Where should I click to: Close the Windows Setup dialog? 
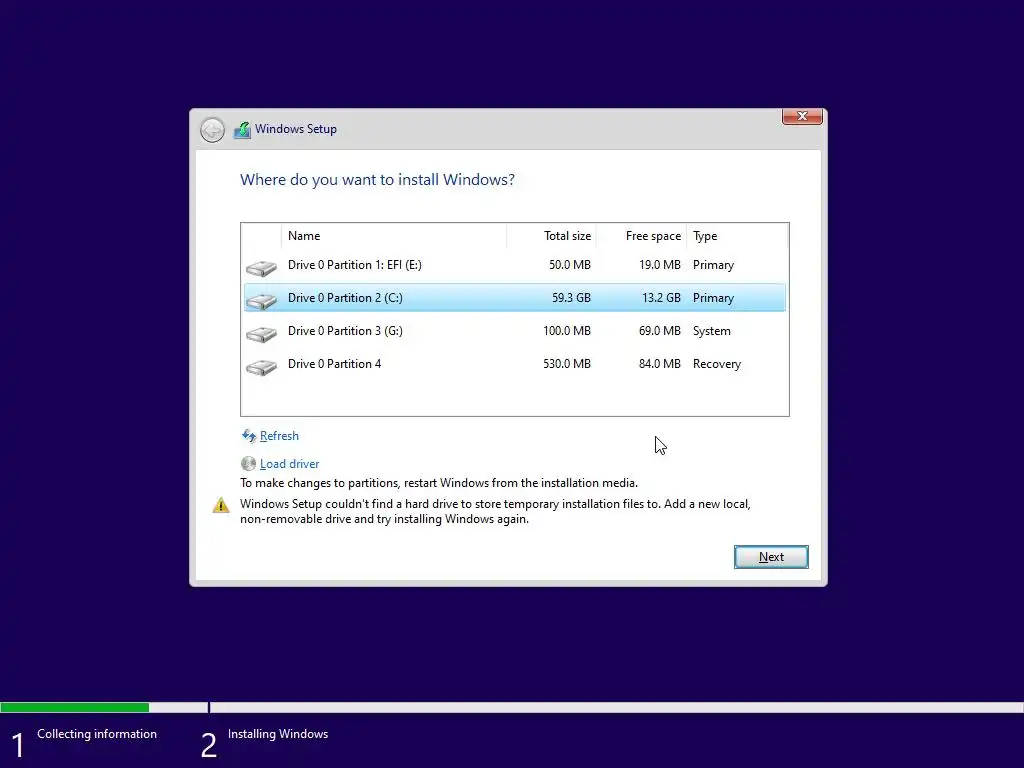pos(802,116)
